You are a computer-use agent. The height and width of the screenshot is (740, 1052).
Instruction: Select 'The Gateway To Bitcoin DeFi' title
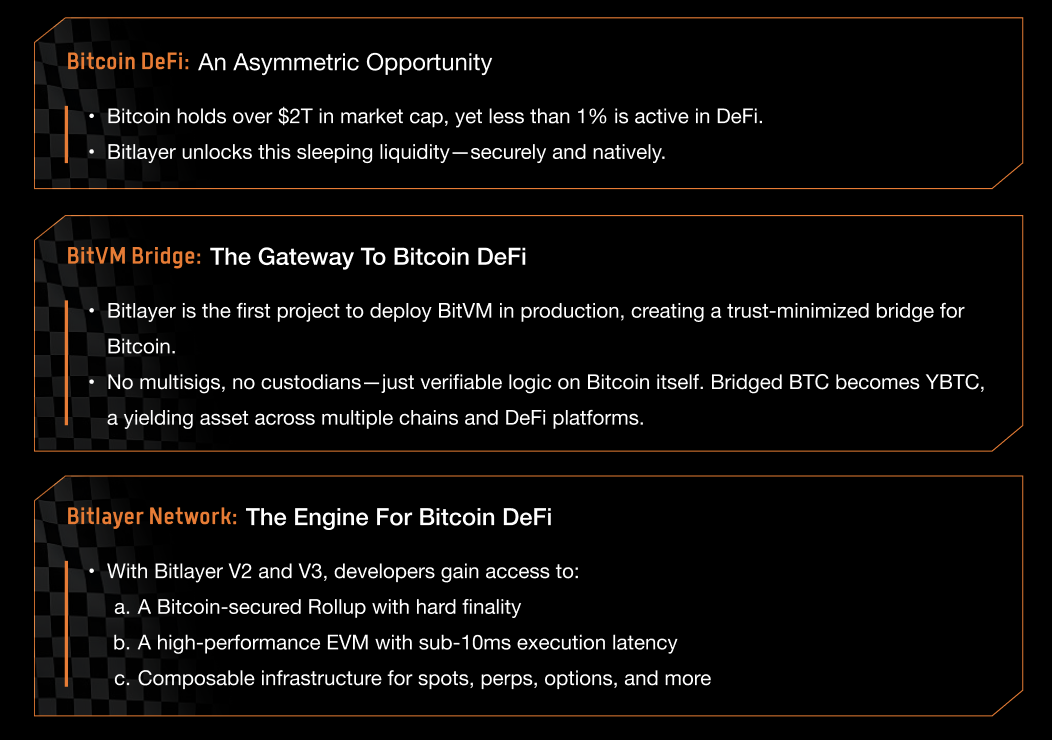(x=368, y=257)
